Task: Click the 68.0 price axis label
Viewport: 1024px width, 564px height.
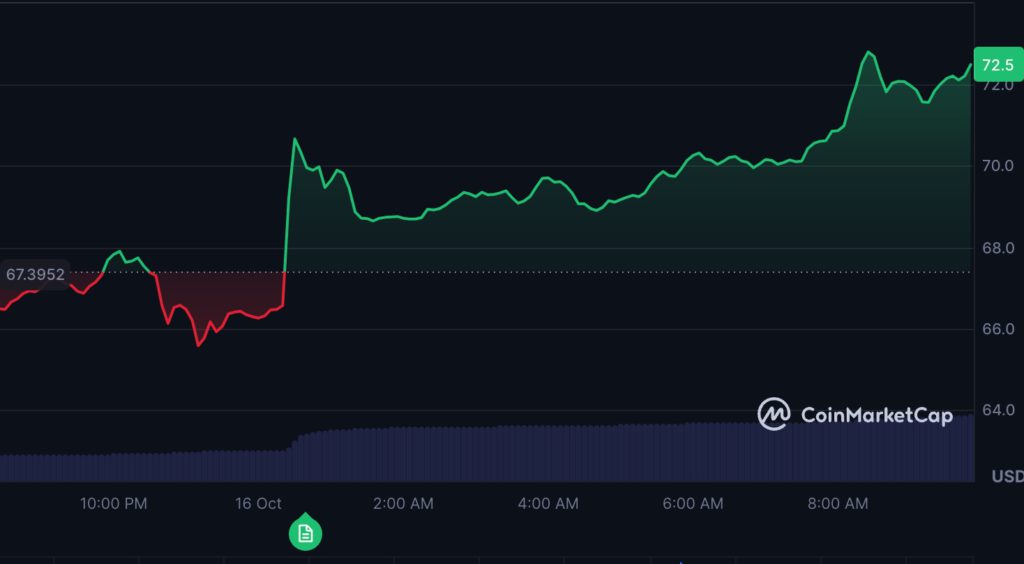Action: click(997, 248)
